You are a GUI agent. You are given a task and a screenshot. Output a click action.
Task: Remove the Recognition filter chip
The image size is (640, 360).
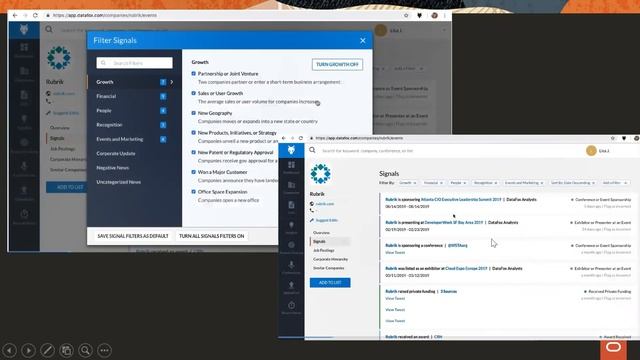496,183
